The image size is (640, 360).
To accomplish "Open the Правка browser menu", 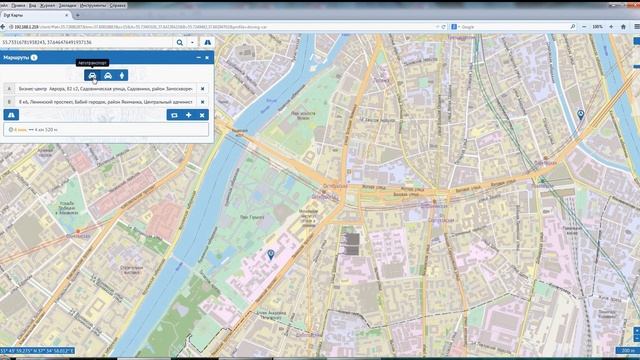I will [18, 6].
